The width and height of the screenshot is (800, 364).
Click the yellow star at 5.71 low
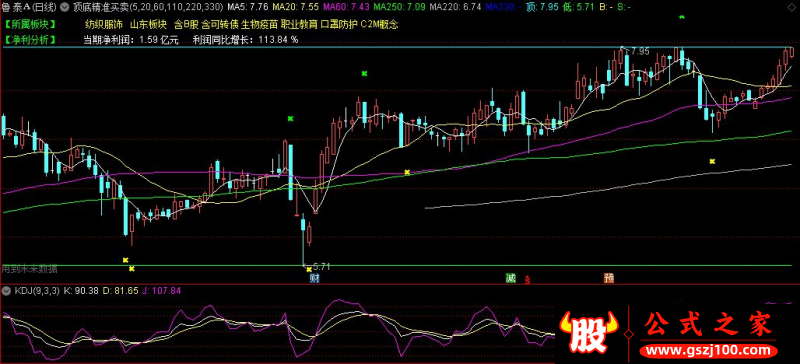(309, 269)
